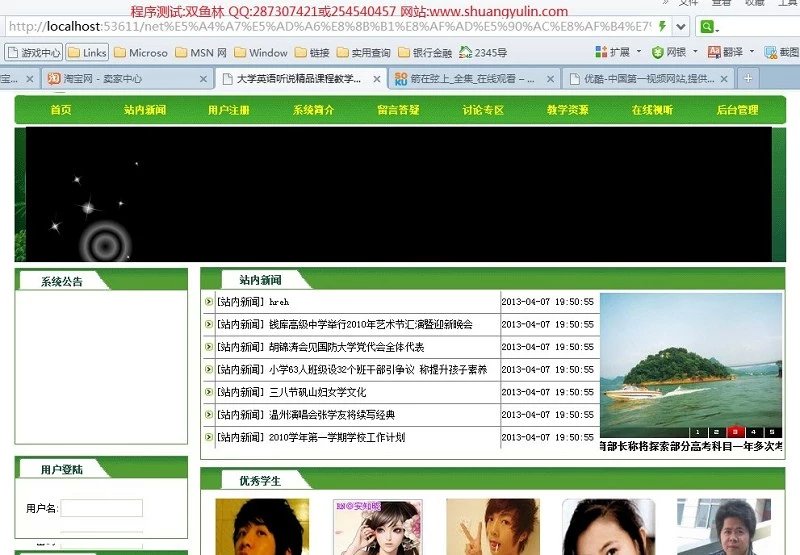800x555 pixels.
Task: Click the localhost address bar
Action: [329, 27]
